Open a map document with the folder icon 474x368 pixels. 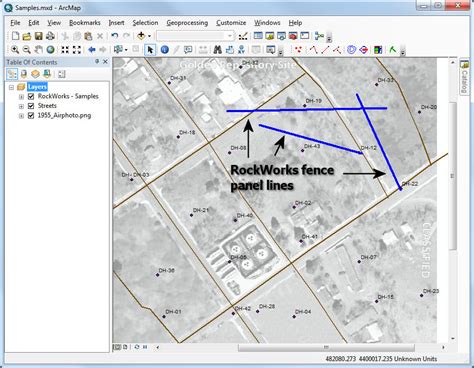coord(27,36)
